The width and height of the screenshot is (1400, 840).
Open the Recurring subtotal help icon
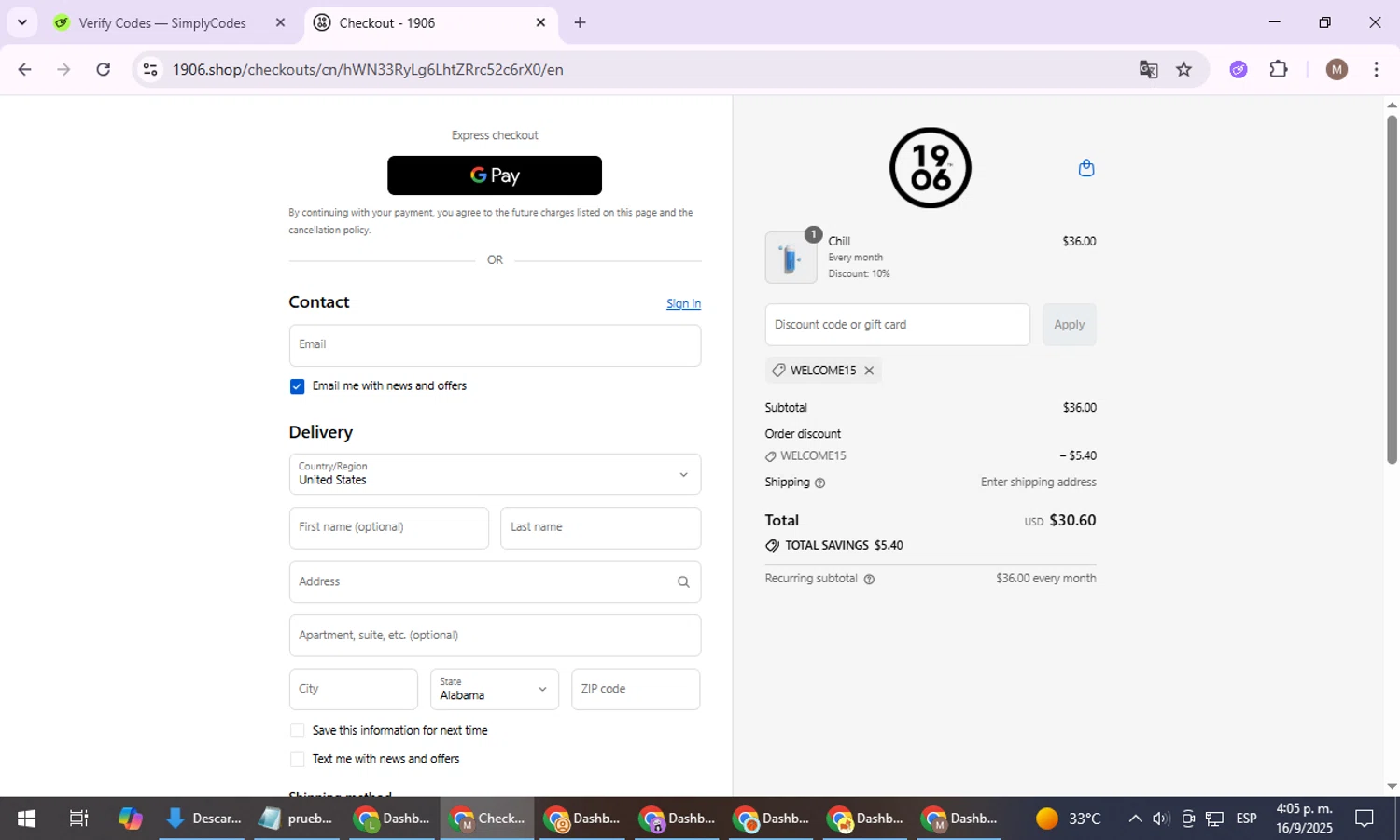point(869,580)
